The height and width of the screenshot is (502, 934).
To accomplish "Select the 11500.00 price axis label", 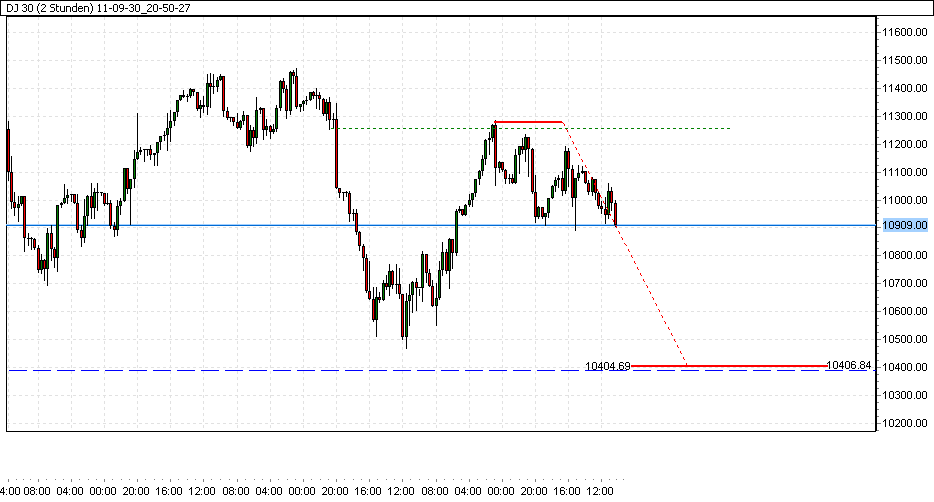I will [x=905, y=60].
